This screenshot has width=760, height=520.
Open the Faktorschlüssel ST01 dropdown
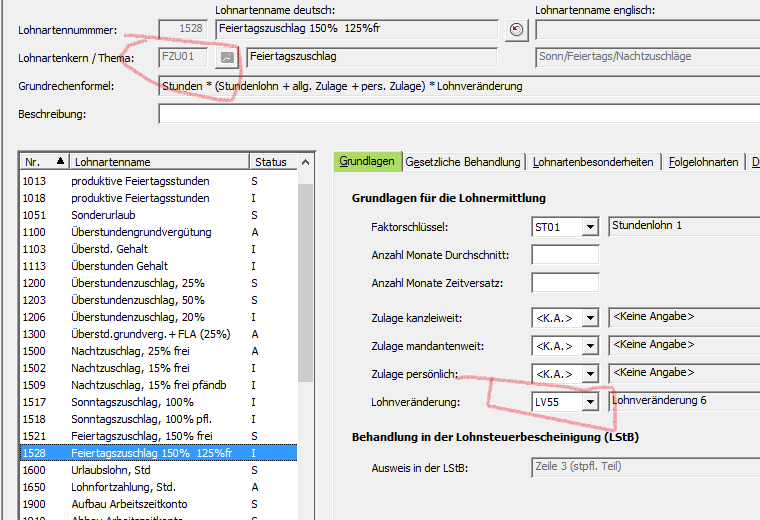pos(589,228)
